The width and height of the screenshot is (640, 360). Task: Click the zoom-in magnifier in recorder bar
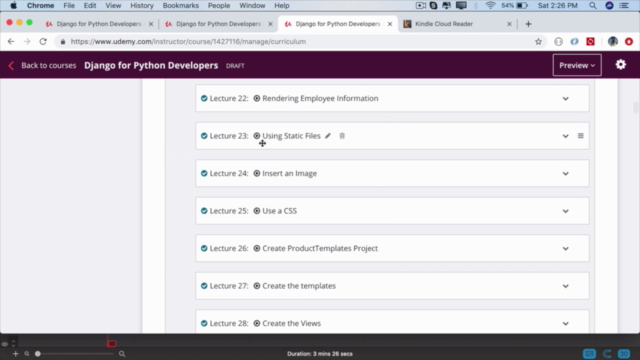click(x=122, y=354)
